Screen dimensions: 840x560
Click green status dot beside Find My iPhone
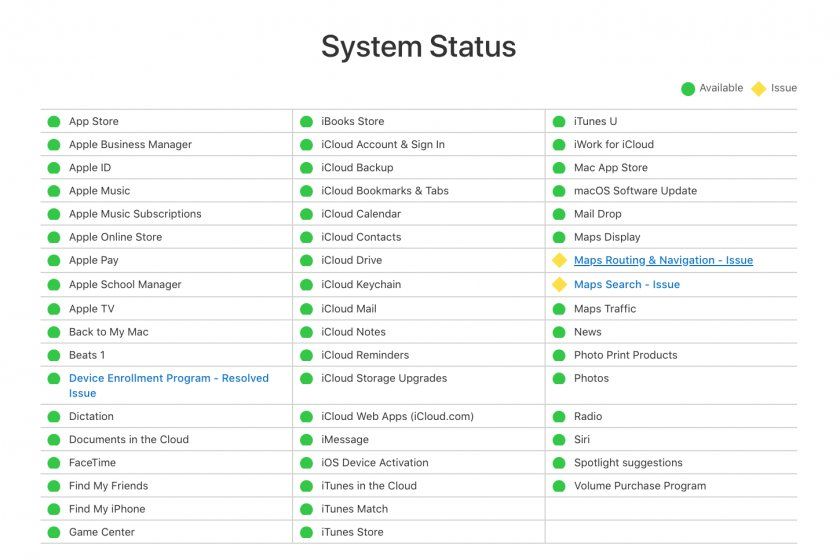point(54,509)
